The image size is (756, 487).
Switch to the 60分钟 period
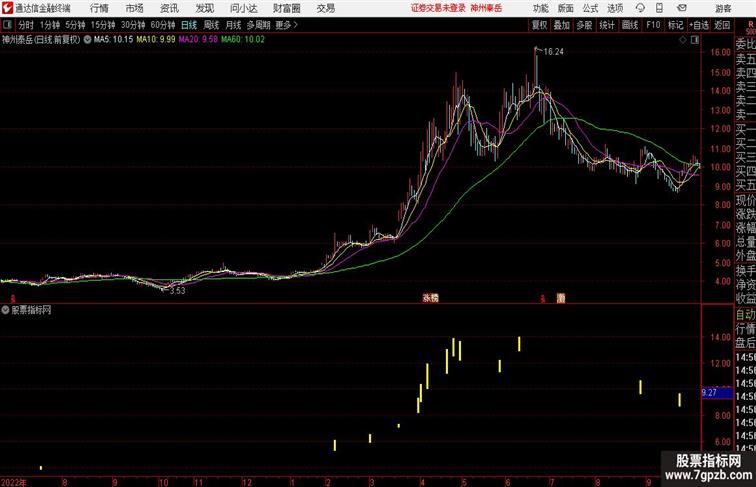pyautogui.click(x=163, y=25)
